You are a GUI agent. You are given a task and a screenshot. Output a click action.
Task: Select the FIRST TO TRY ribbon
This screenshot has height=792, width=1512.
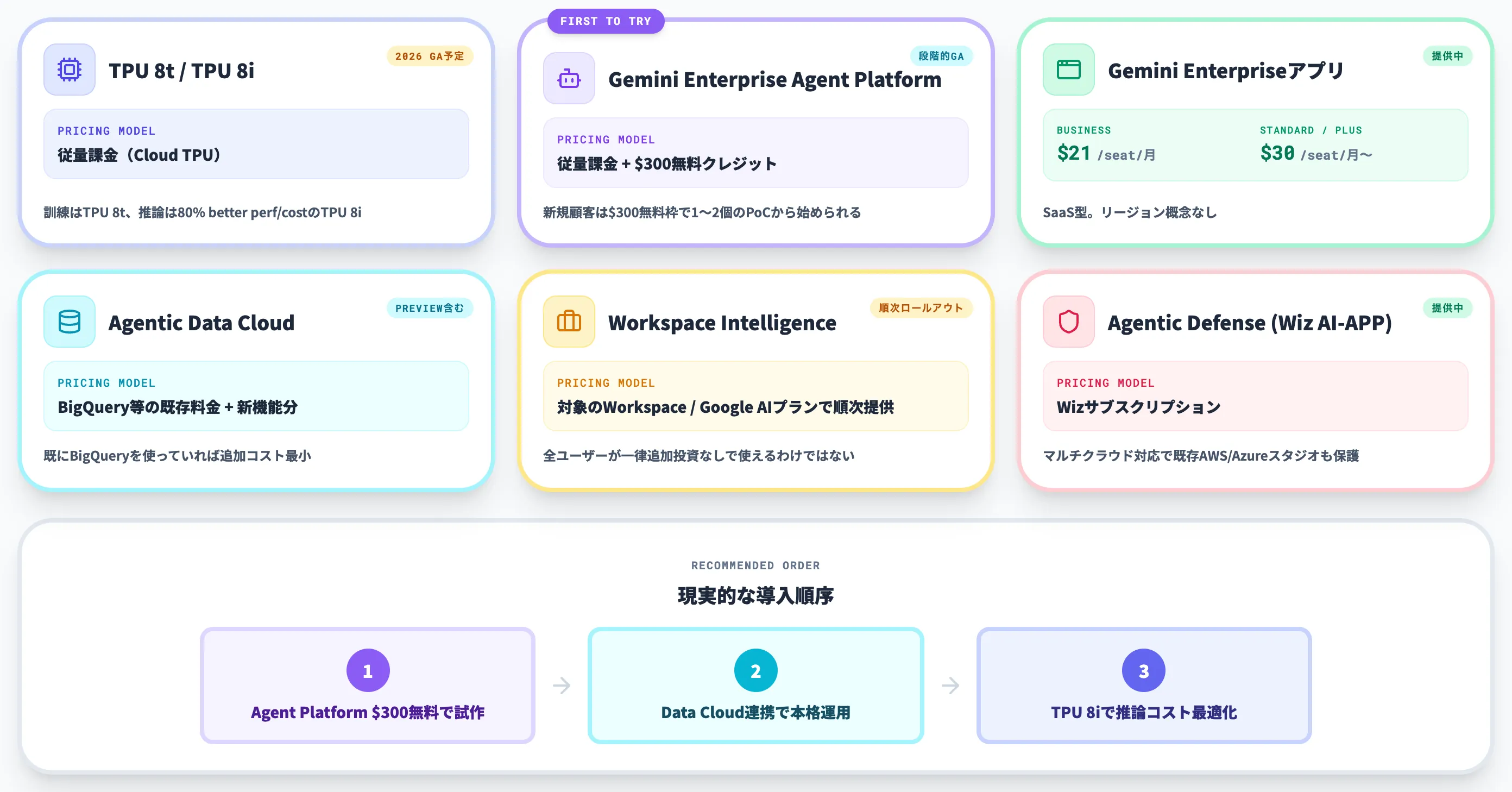606,21
